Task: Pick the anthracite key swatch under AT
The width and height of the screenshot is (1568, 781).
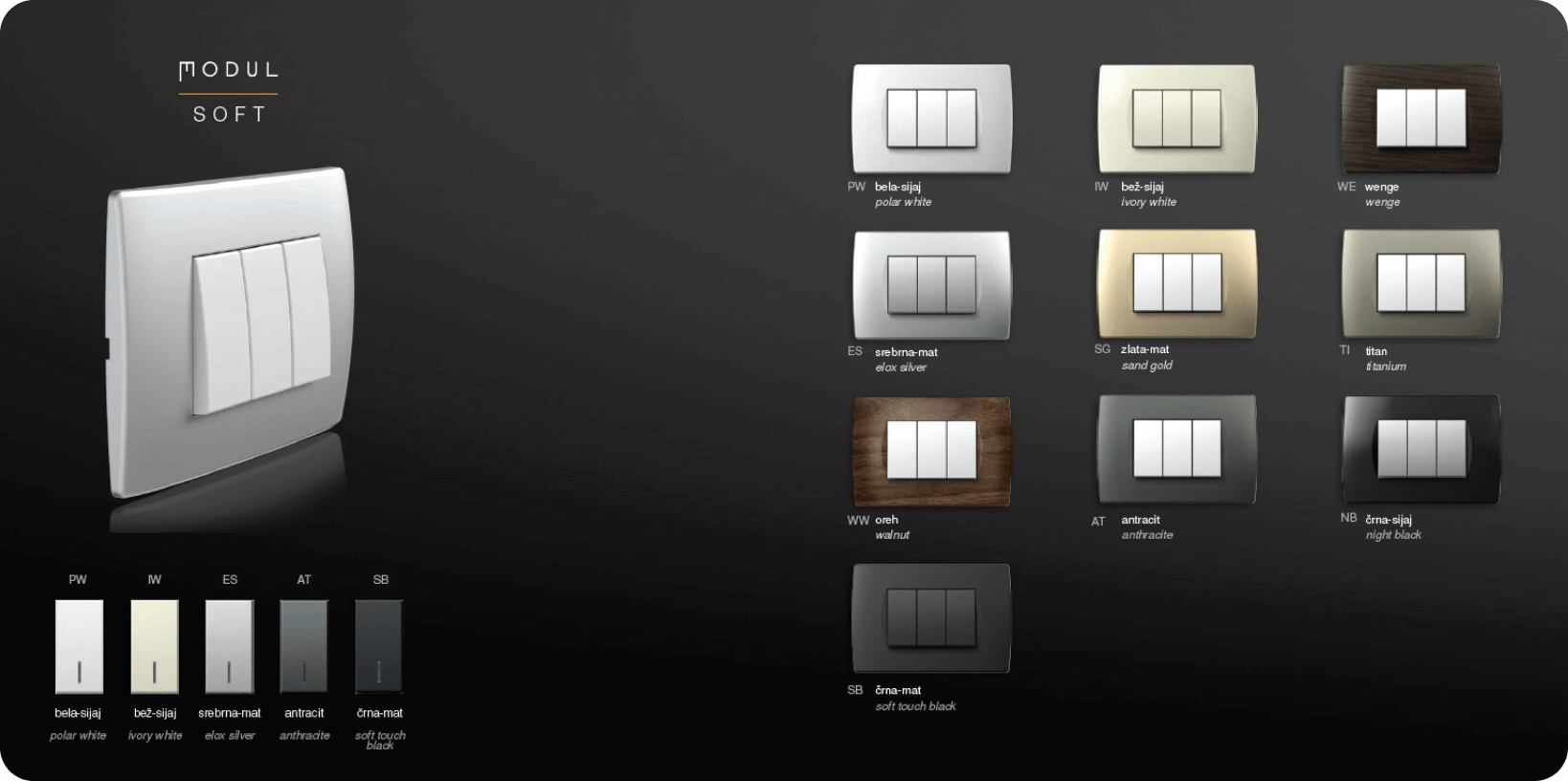Action: point(303,647)
